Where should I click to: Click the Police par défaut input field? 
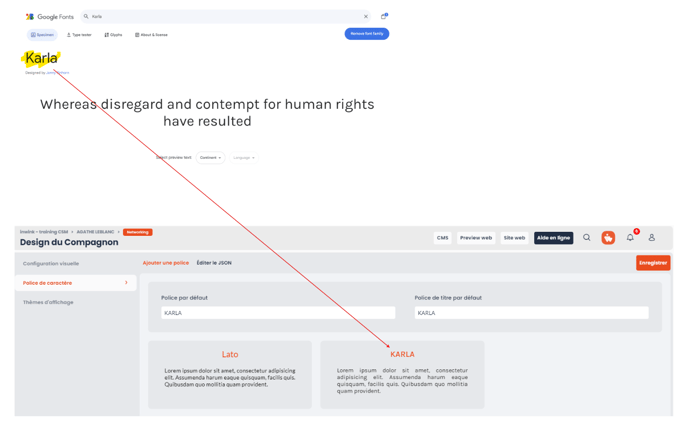(278, 313)
